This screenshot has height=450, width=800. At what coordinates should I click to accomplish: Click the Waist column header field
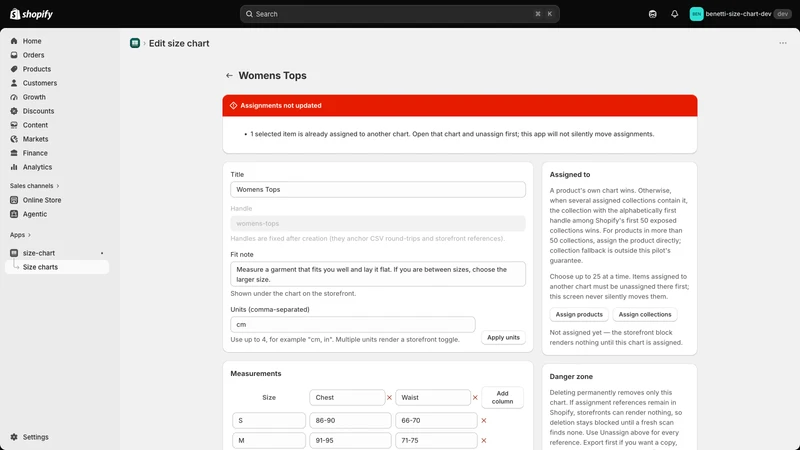click(433, 397)
